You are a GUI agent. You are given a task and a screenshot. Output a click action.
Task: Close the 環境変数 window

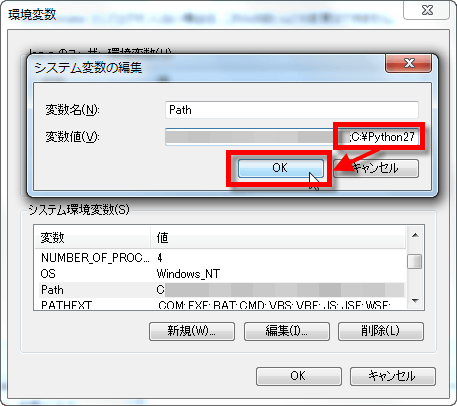pyautogui.click(x=427, y=10)
